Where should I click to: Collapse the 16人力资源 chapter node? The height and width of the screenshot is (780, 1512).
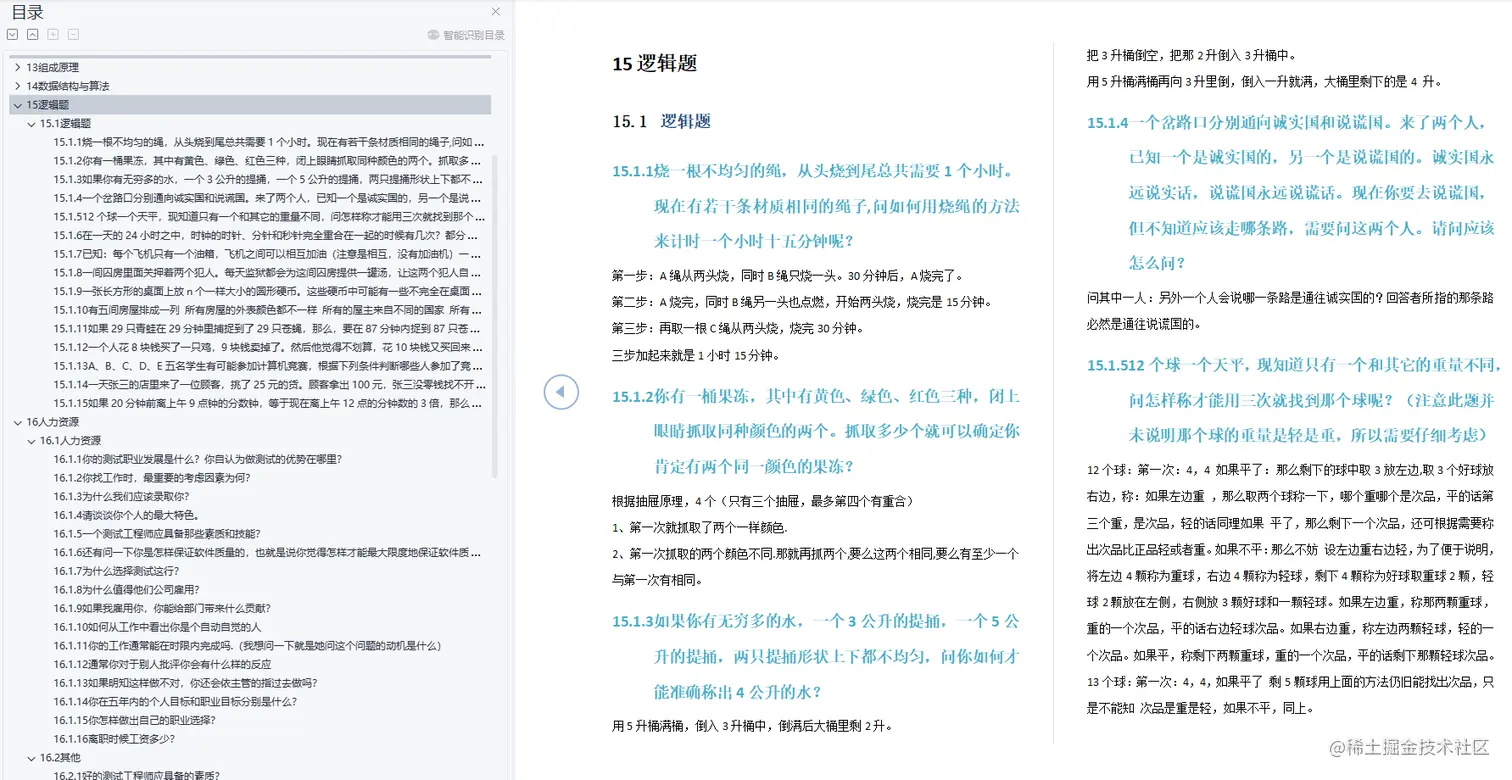pyautogui.click(x=17, y=422)
